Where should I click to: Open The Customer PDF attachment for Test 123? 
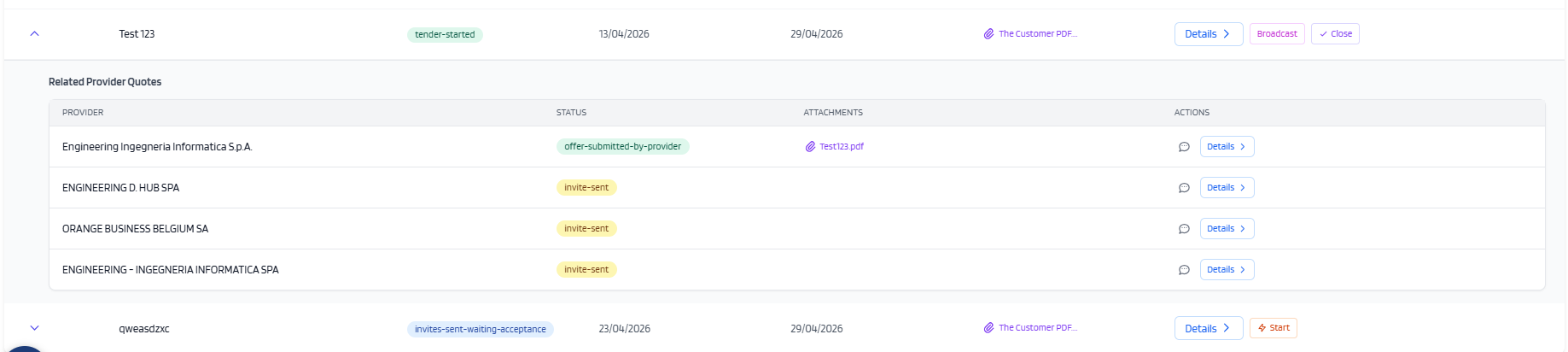(1030, 34)
